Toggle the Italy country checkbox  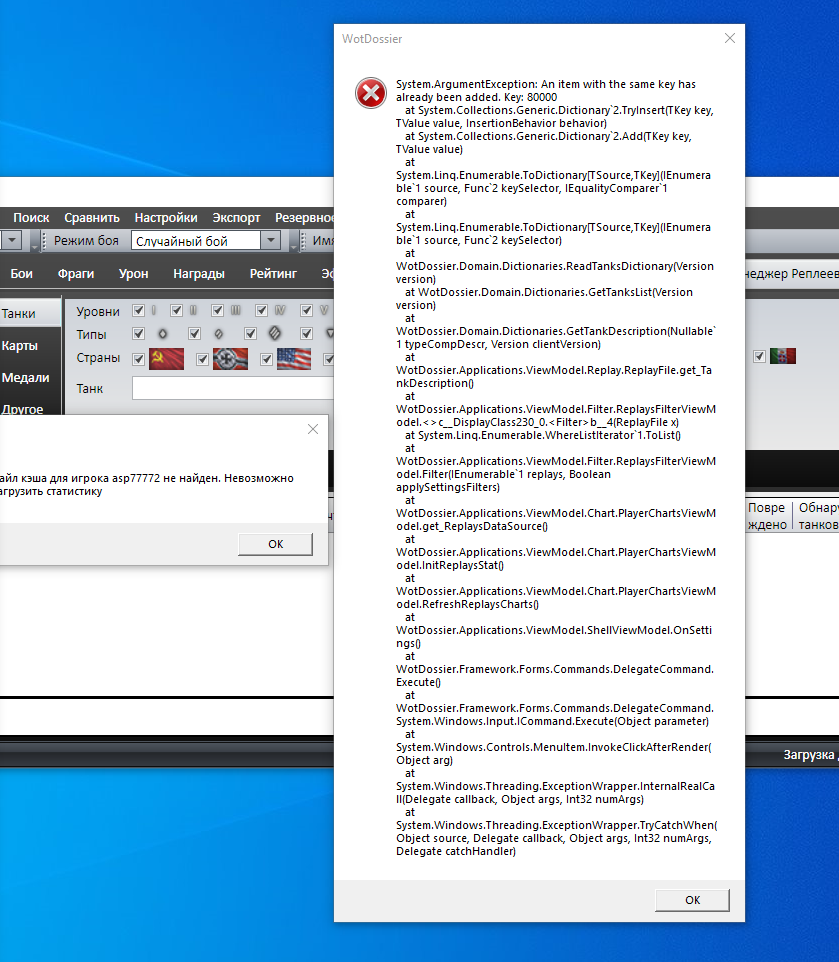pyautogui.click(x=759, y=356)
